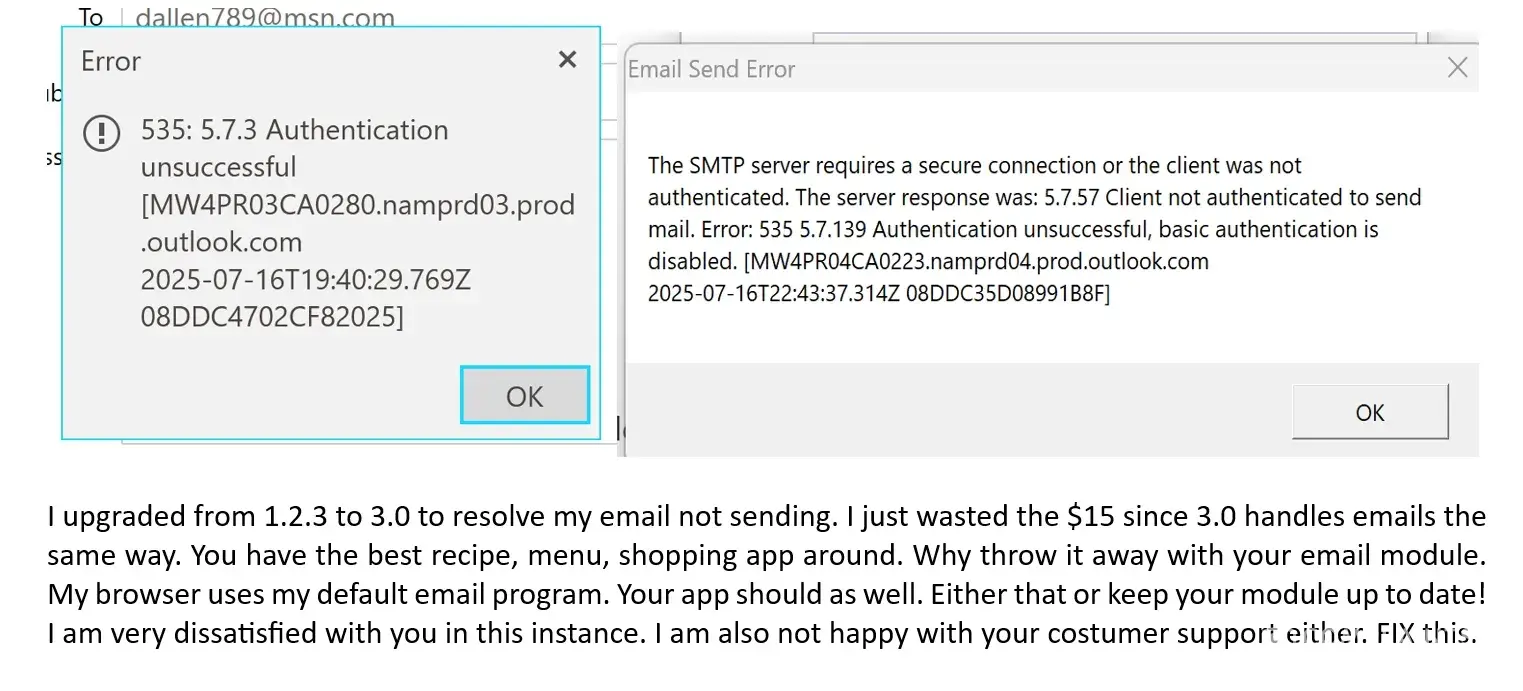Viewport: 1523px width, 691px height.
Task: Click the MW4PR03CA0280.namprd03.prod server text
Action: [x=357, y=205]
